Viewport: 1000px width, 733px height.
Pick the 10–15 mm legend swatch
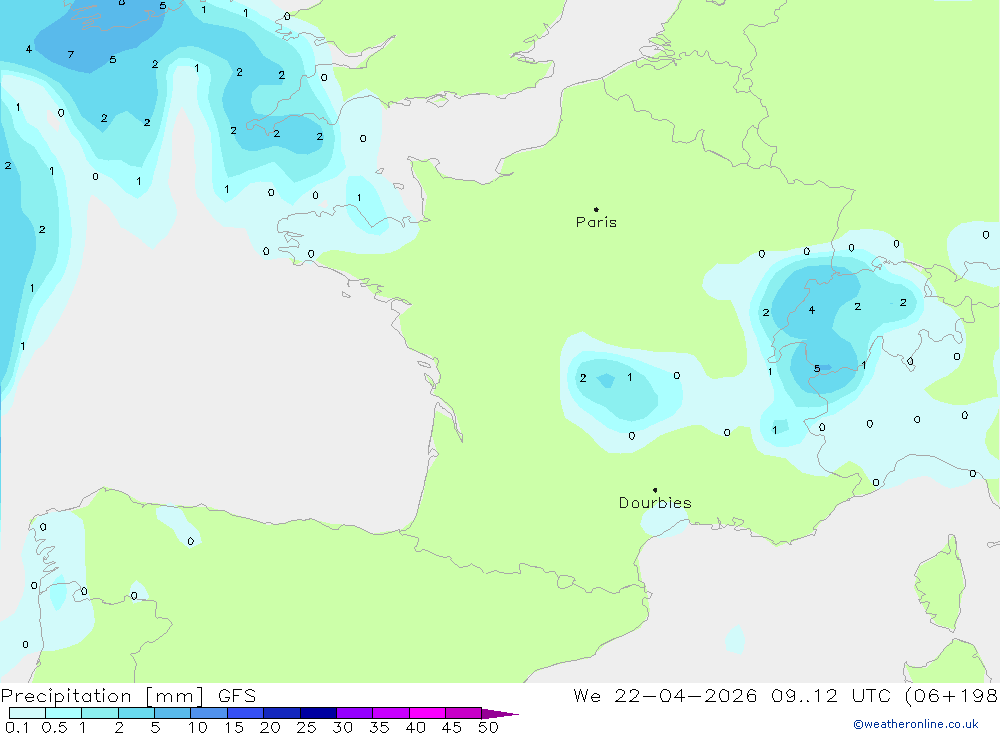[x=209, y=713]
